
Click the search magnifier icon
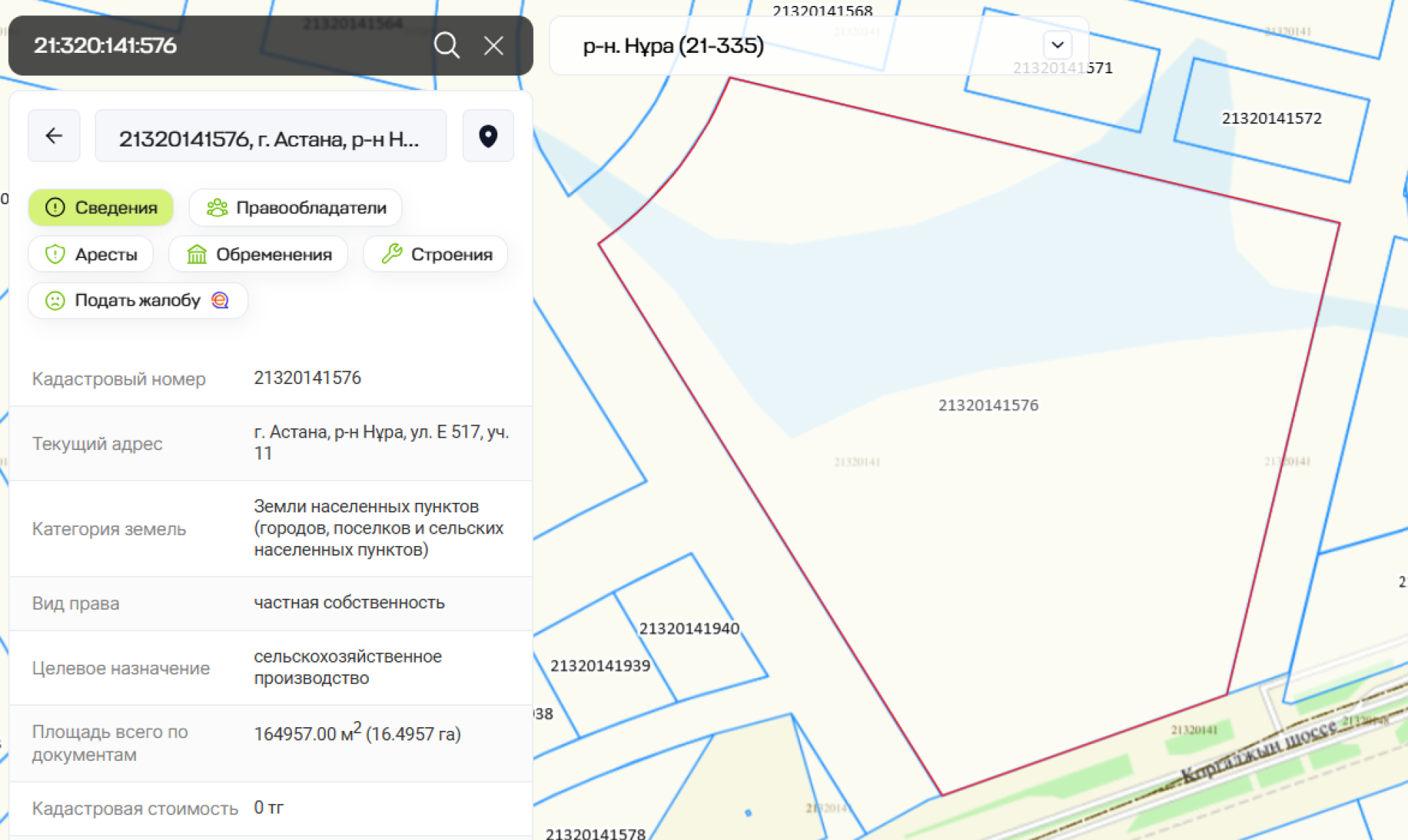click(446, 45)
